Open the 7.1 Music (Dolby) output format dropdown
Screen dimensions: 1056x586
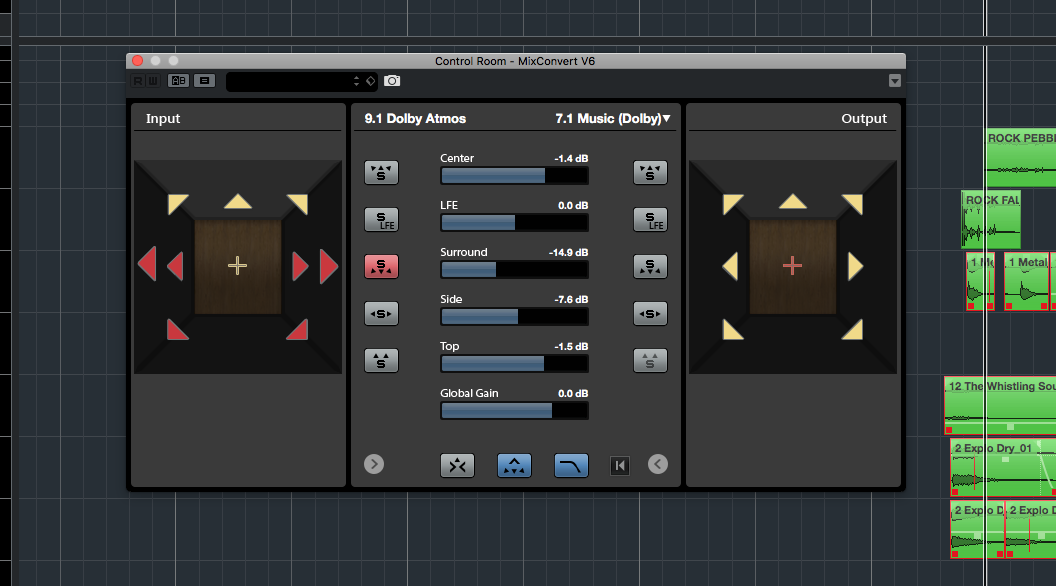[612, 119]
